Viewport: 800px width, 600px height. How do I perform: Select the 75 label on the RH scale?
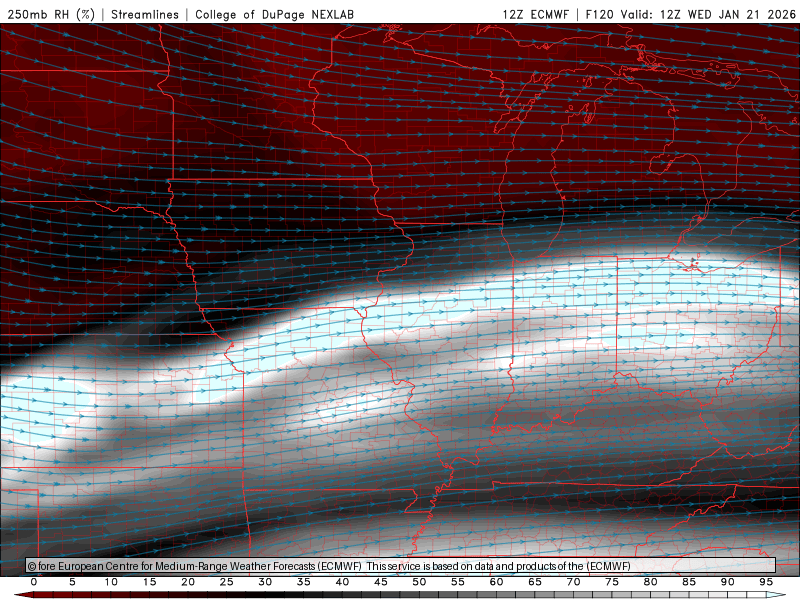click(612, 582)
